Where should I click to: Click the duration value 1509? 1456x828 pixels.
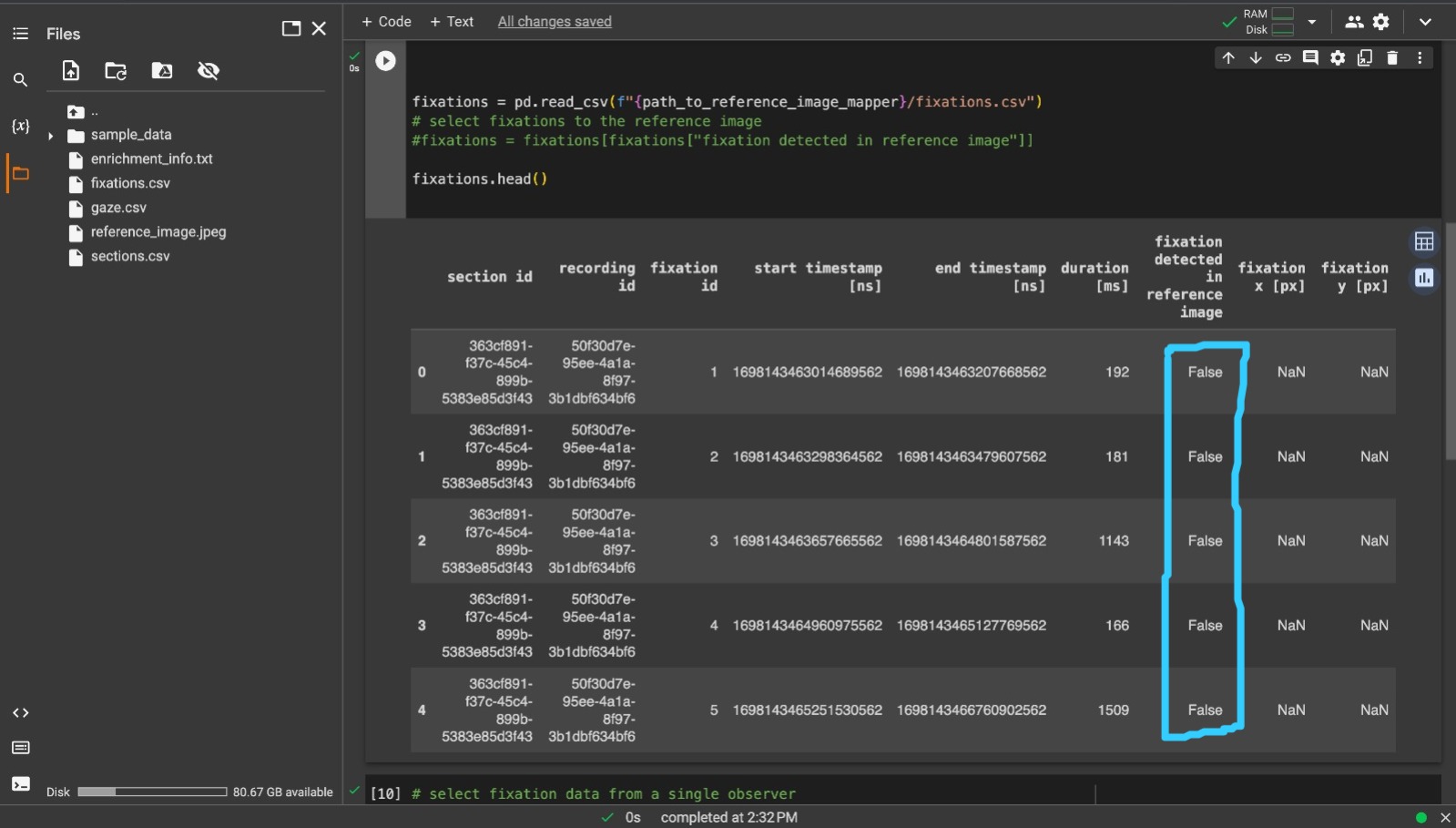[x=1113, y=710]
